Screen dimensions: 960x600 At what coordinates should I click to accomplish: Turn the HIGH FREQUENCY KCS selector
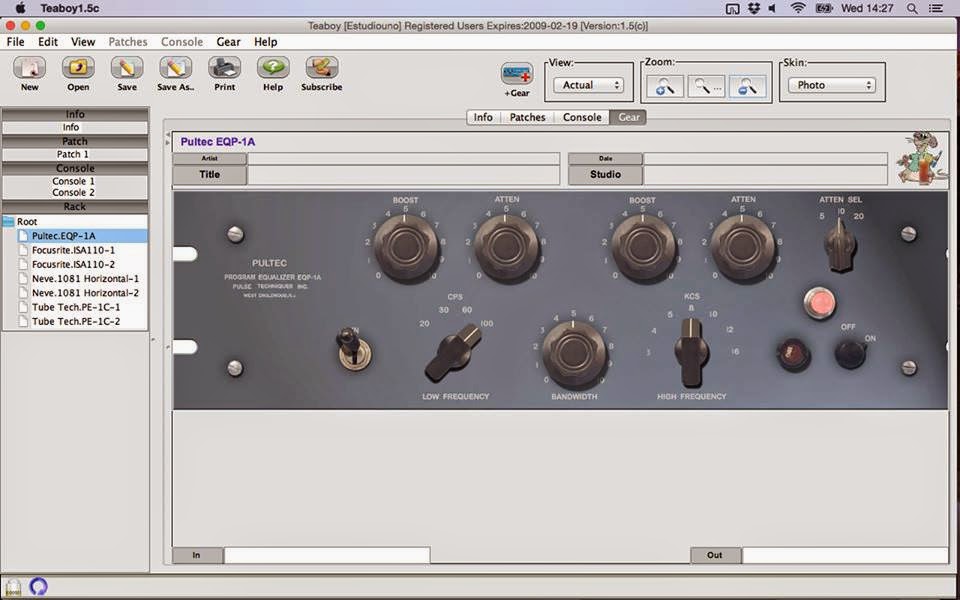692,352
